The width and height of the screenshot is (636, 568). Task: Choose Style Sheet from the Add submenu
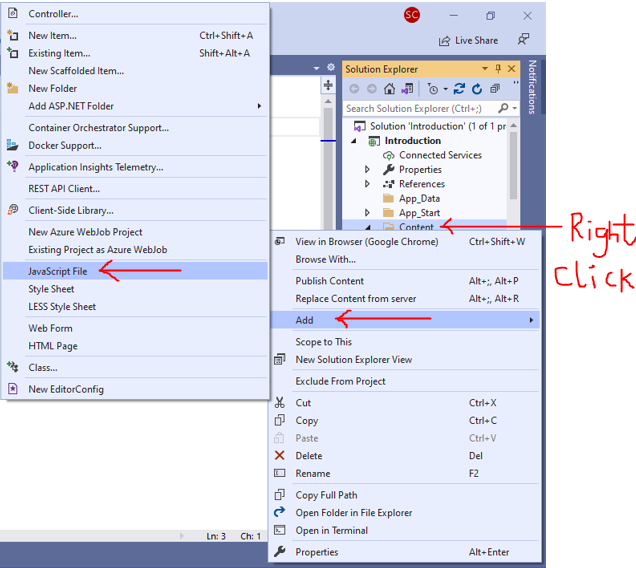coord(135,289)
